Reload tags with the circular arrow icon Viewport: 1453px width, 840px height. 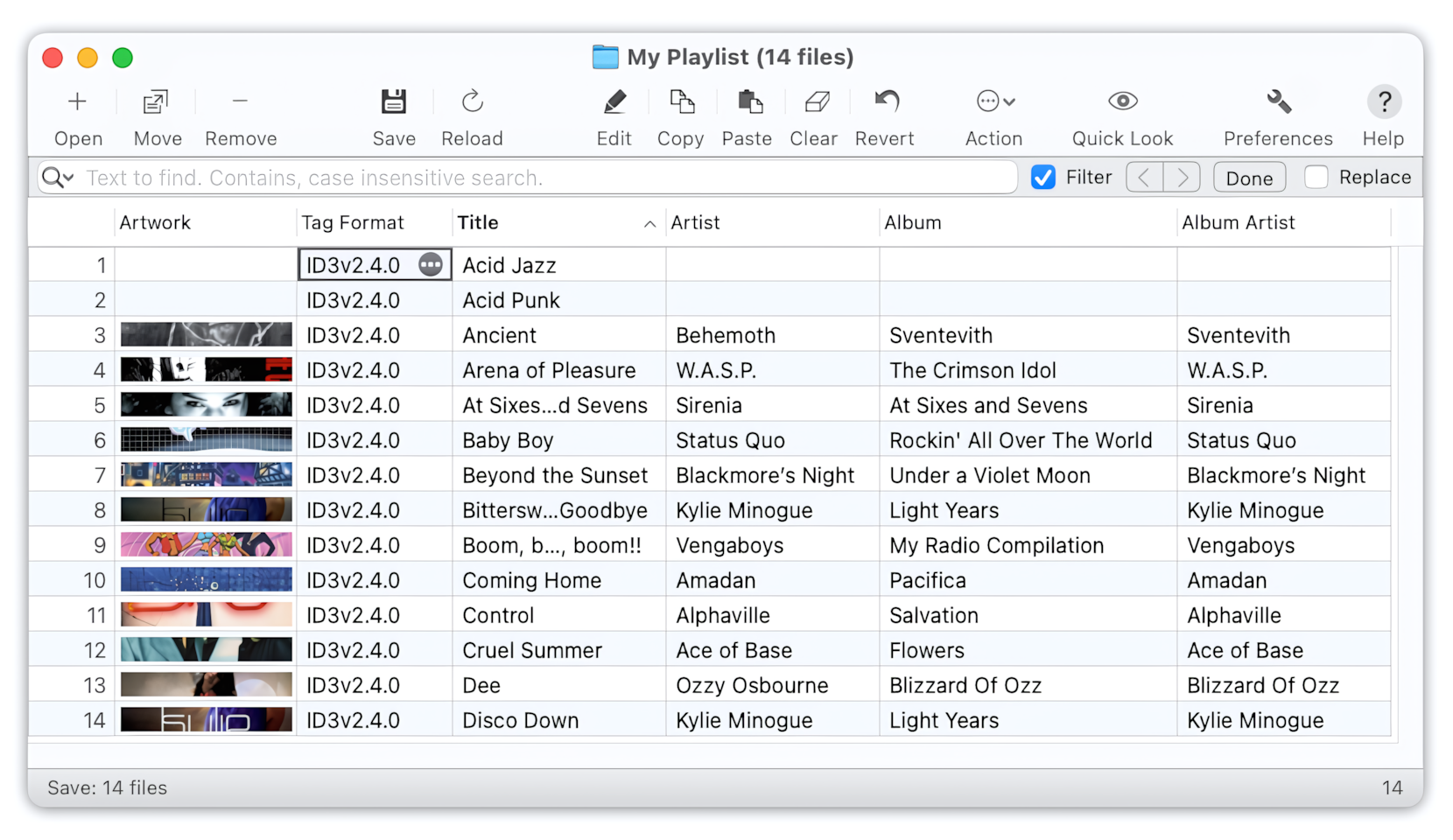click(x=472, y=101)
